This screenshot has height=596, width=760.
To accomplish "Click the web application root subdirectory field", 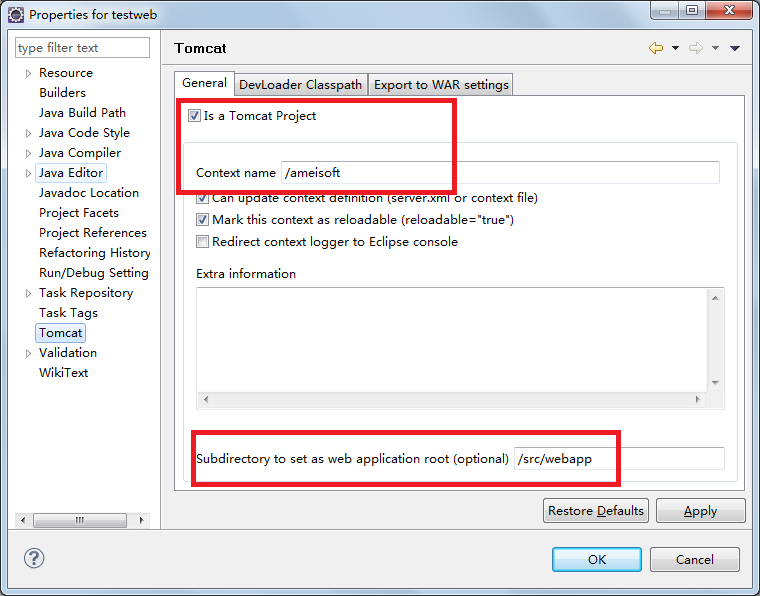I will pos(619,458).
